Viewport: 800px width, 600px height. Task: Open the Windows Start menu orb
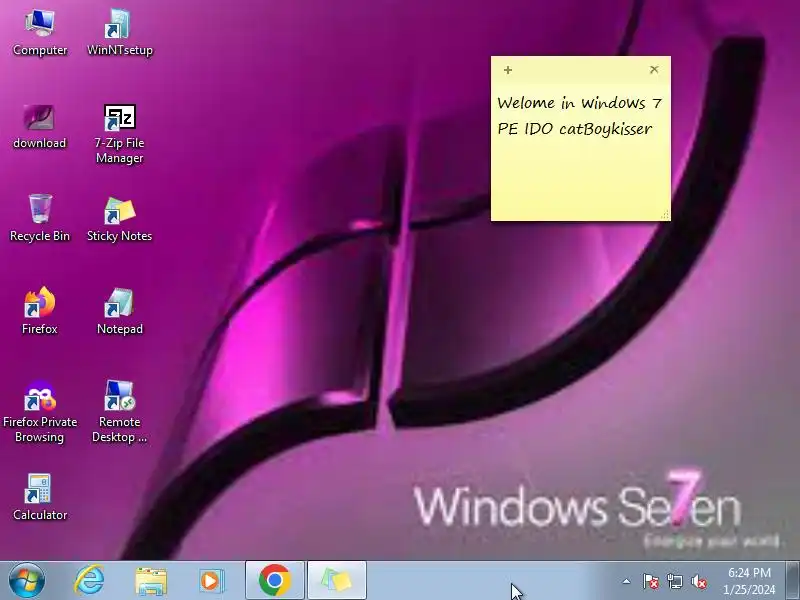click(x=27, y=581)
